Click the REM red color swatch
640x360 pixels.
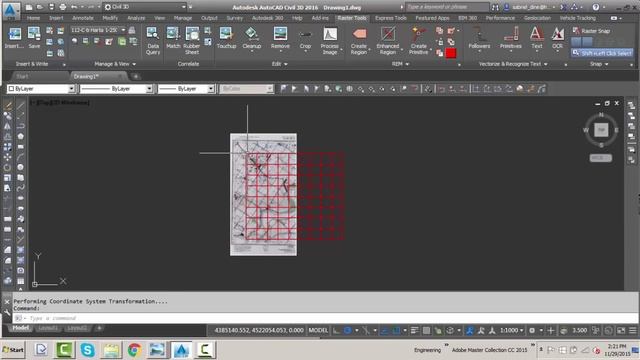[451, 53]
